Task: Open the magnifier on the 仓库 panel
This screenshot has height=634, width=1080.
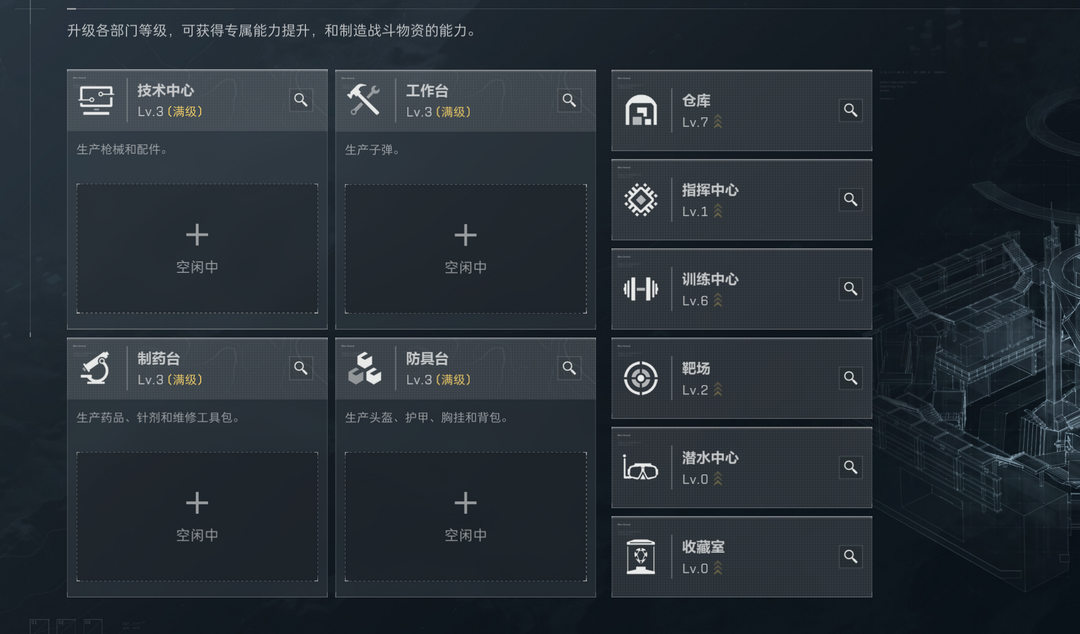Action: tap(850, 110)
